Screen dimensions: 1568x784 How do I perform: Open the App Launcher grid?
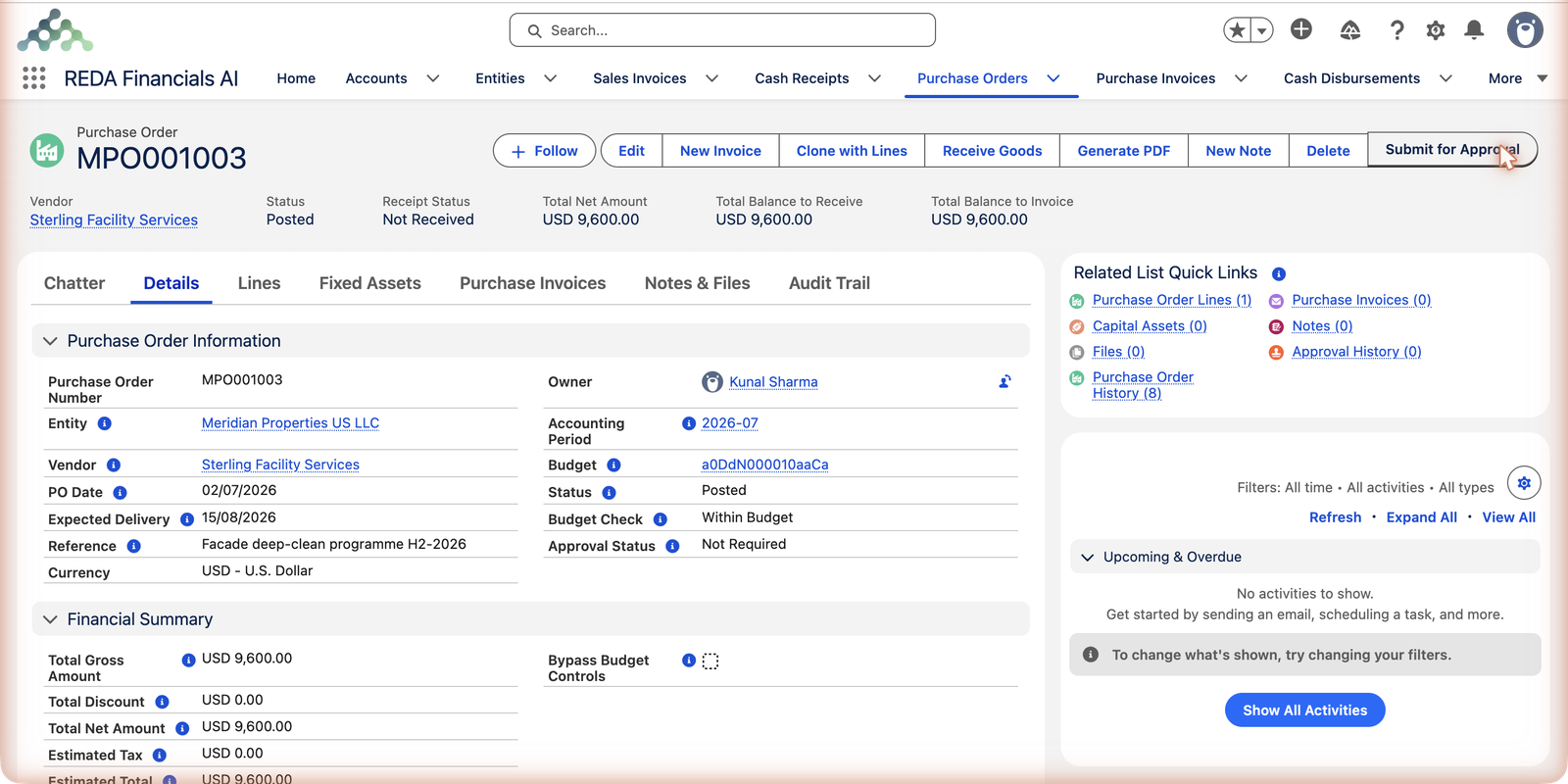click(x=34, y=78)
